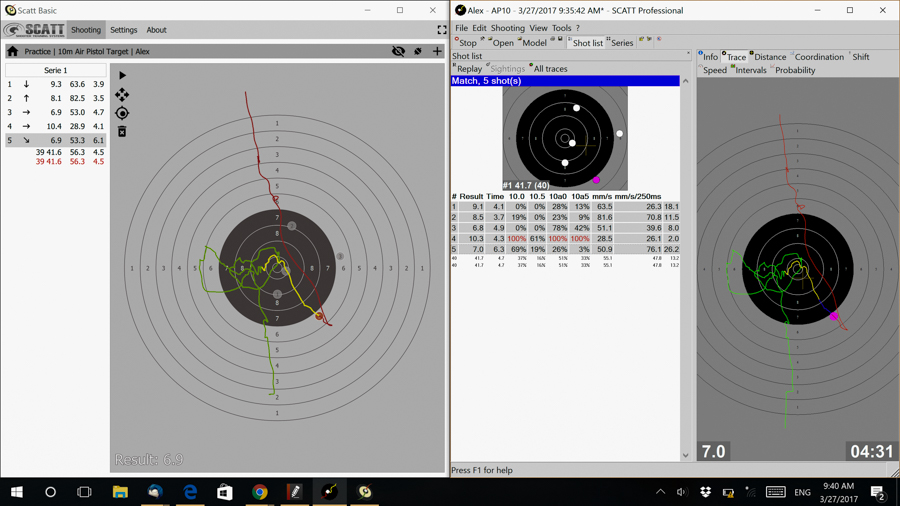This screenshot has width=900, height=506.
Task: Switch to the Coordination tab
Action: tap(817, 56)
